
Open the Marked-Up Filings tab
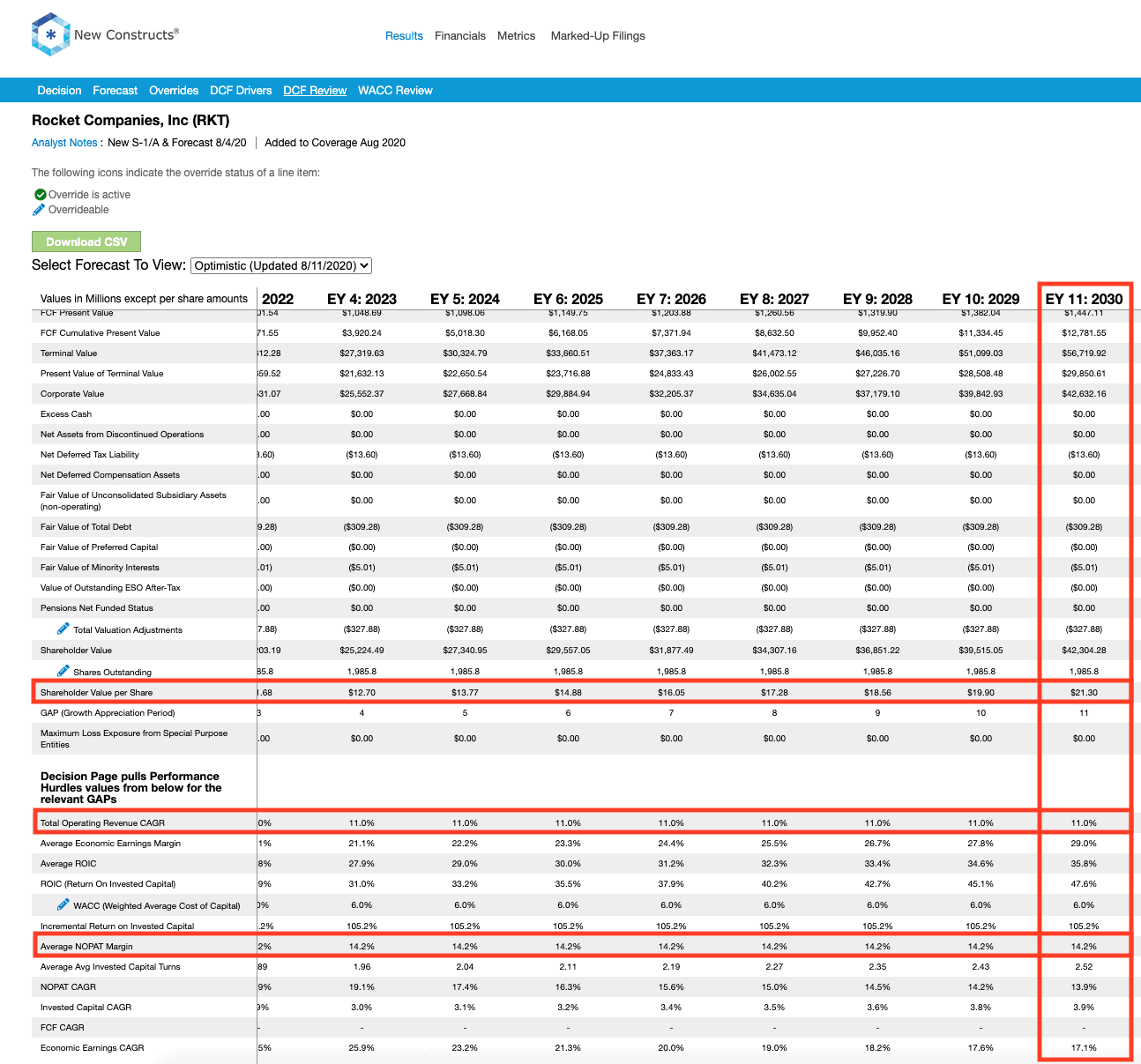pyautogui.click(x=598, y=36)
